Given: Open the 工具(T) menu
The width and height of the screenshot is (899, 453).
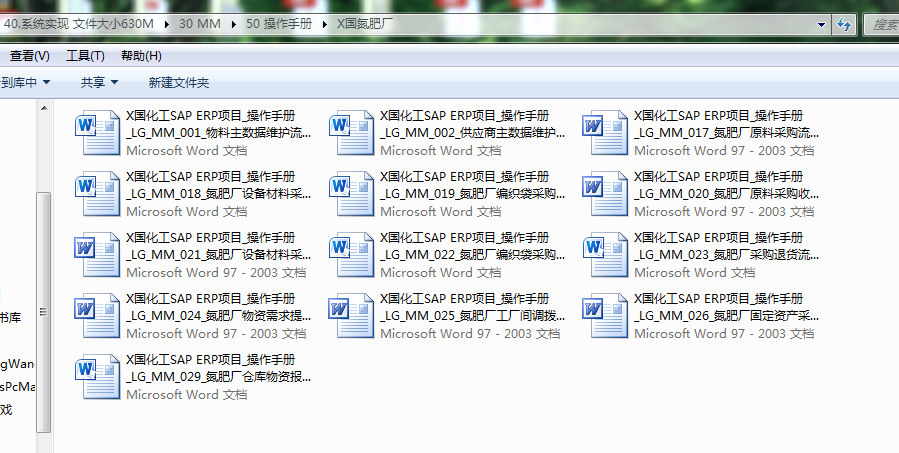Looking at the screenshot, I should 85,55.
